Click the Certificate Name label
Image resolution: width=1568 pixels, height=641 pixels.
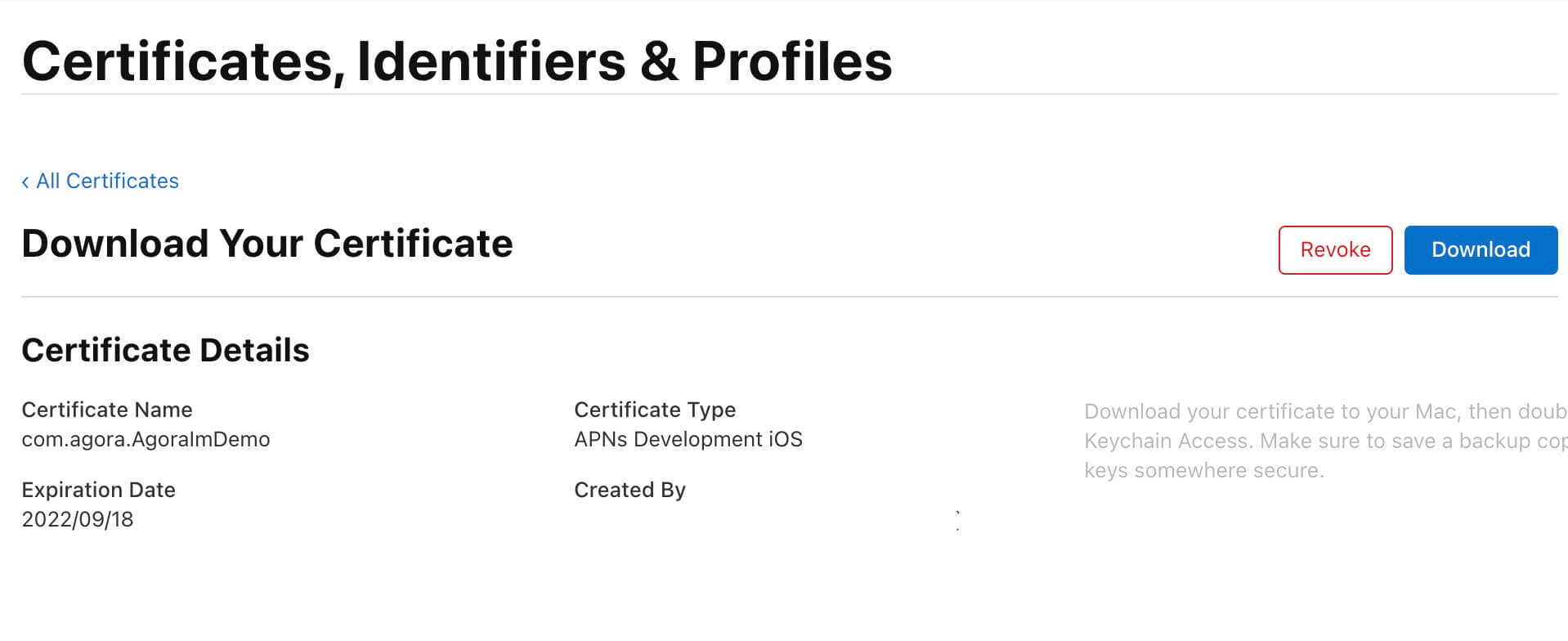(x=107, y=410)
